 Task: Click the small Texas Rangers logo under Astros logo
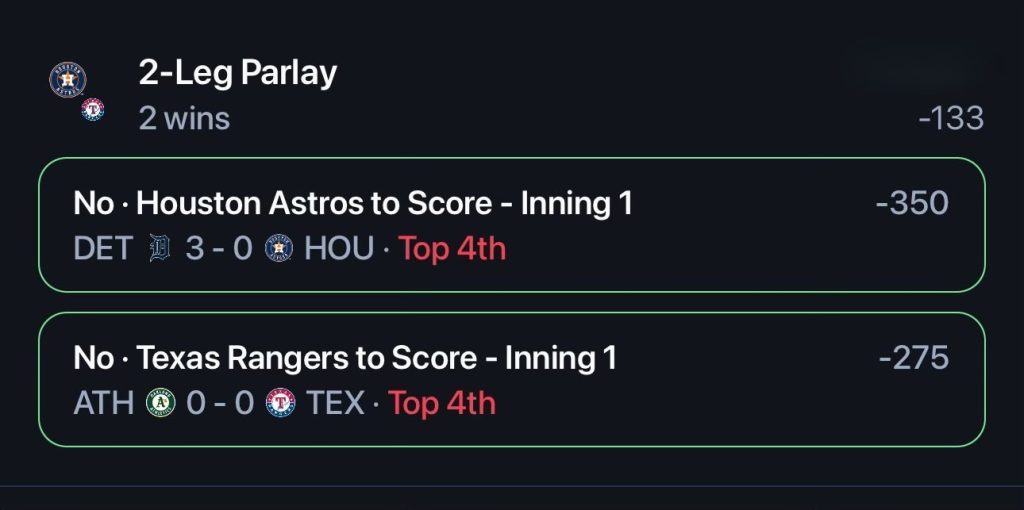pyautogui.click(x=93, y=109)
